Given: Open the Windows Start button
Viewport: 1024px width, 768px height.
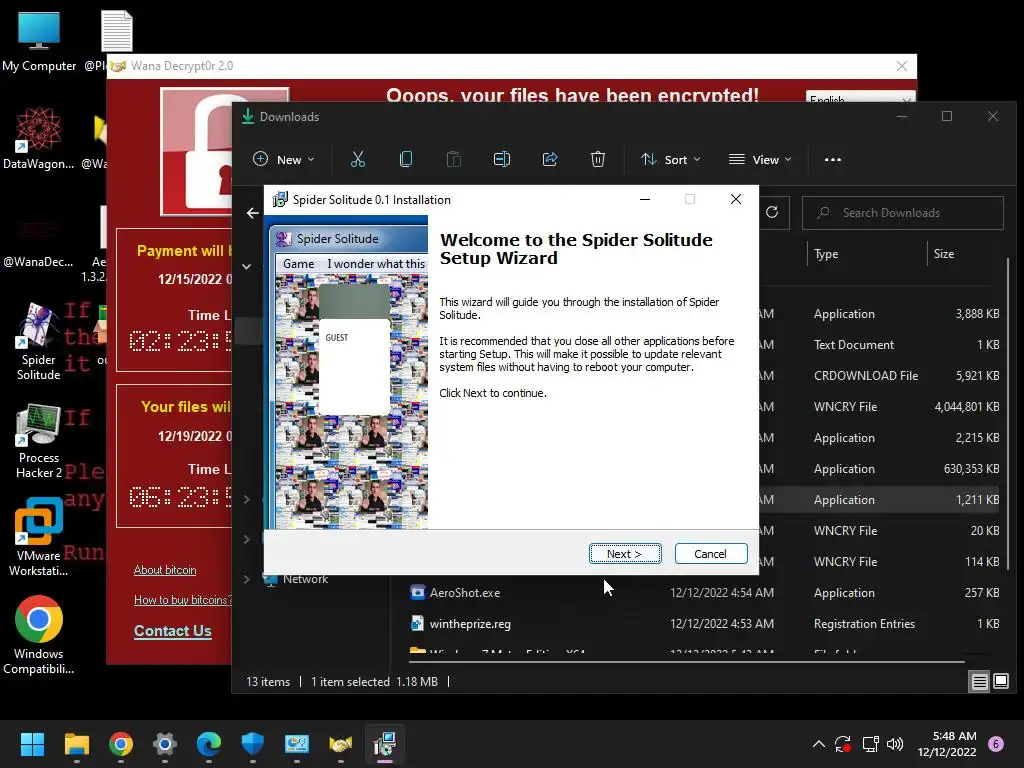Looking at the screenshot, I should [32, 744].
